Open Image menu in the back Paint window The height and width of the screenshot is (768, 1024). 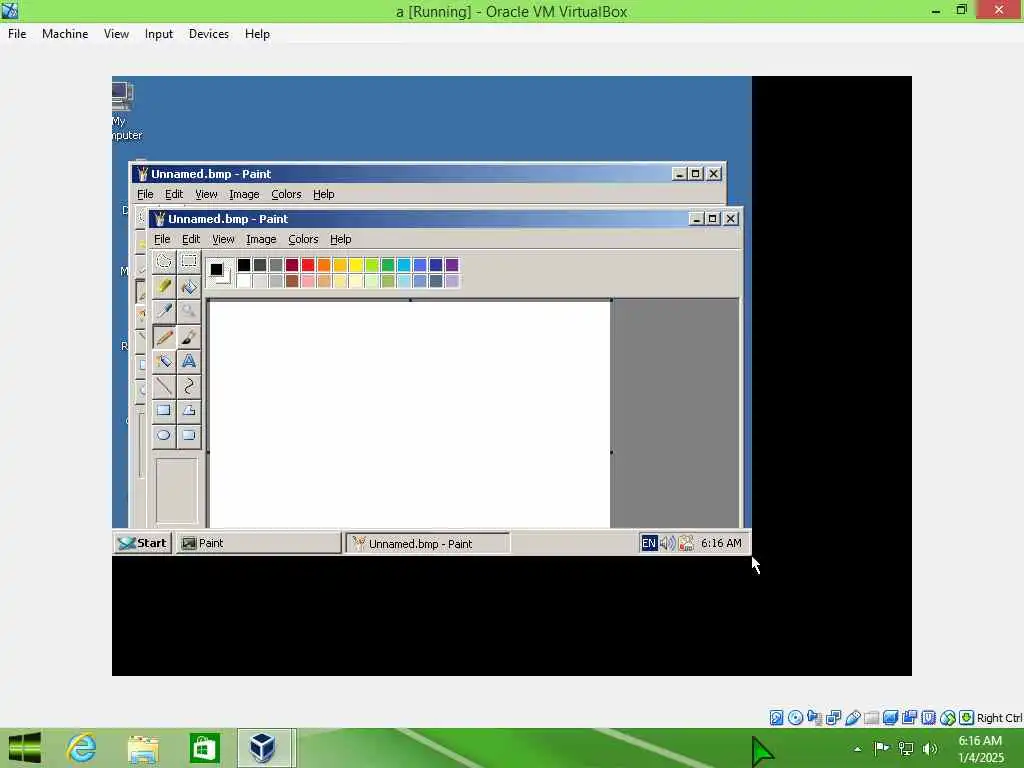[x=244, y=194]
